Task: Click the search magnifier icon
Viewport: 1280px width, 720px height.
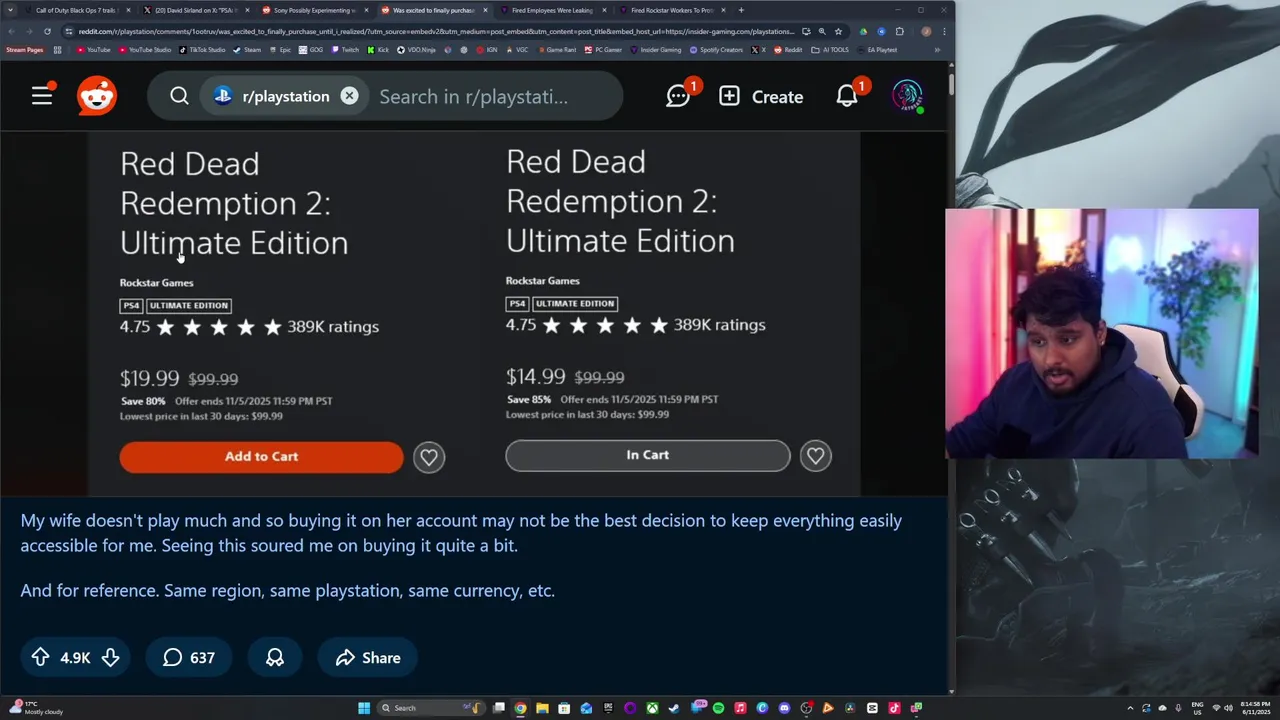Action: click(x=179, y=96)
